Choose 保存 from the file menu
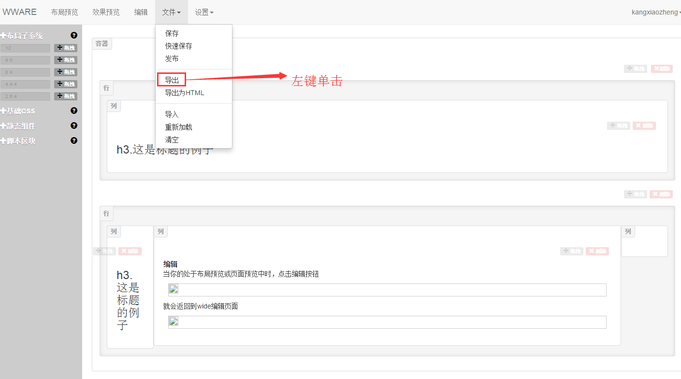Image resolution: width=681 pixels, height=379 pixels. tap(172, 33)
